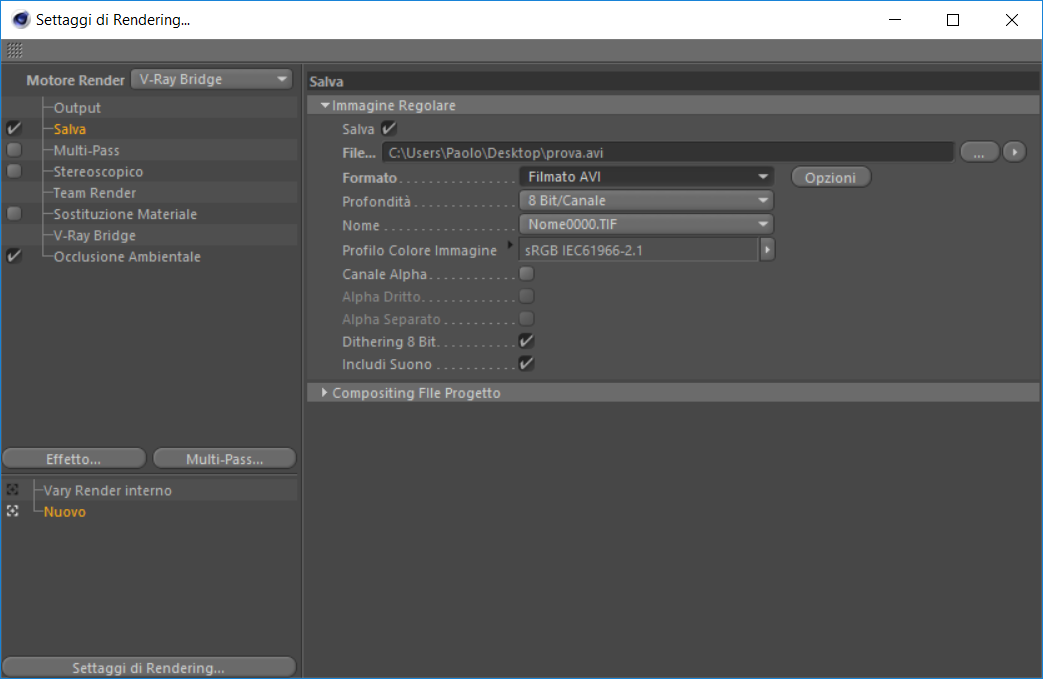The image size is (1043, 679).
Task: Collapse the Immagine Regolare section
Action: (325, 105)
